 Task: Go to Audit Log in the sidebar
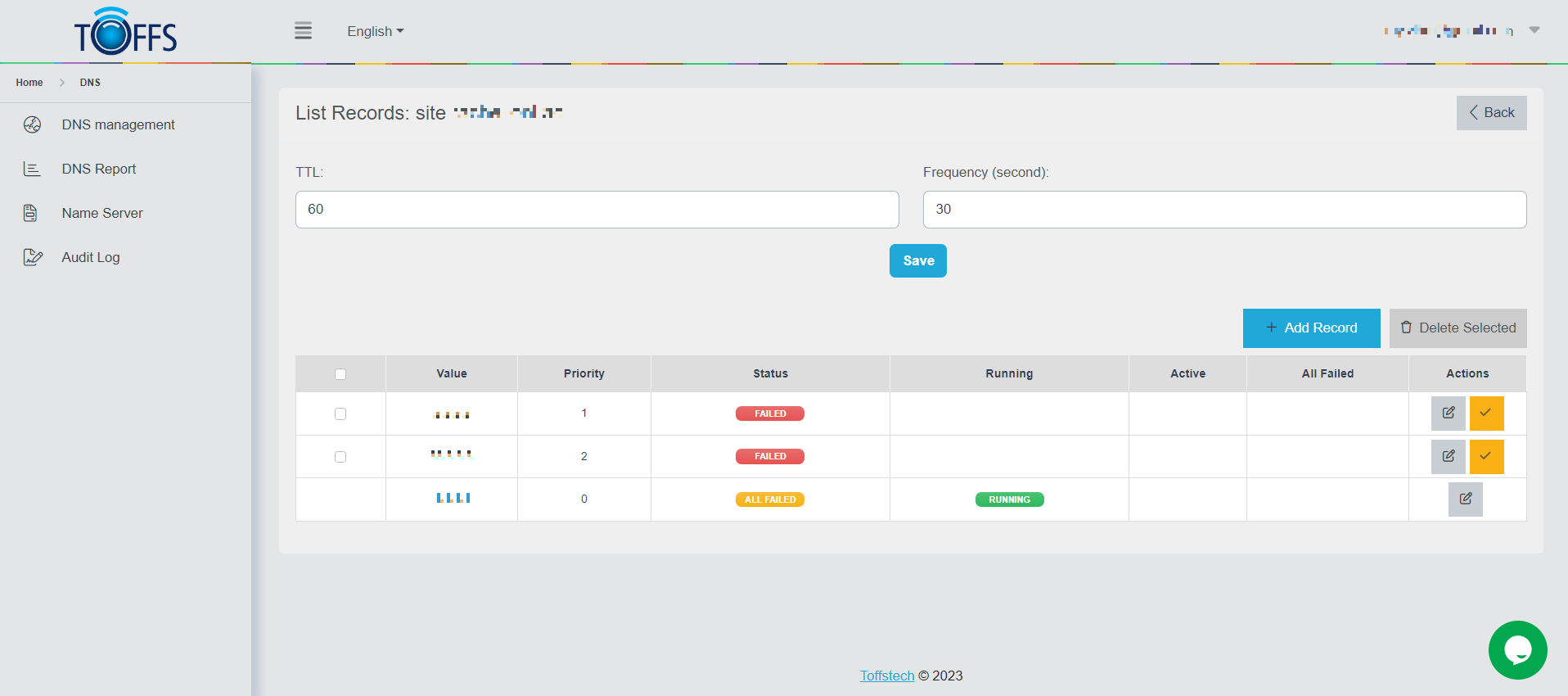pos(91,257)
